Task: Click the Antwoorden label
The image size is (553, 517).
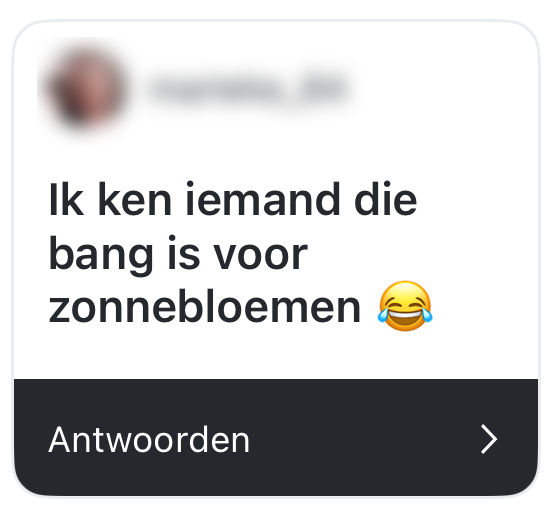Action: (149, 440)
